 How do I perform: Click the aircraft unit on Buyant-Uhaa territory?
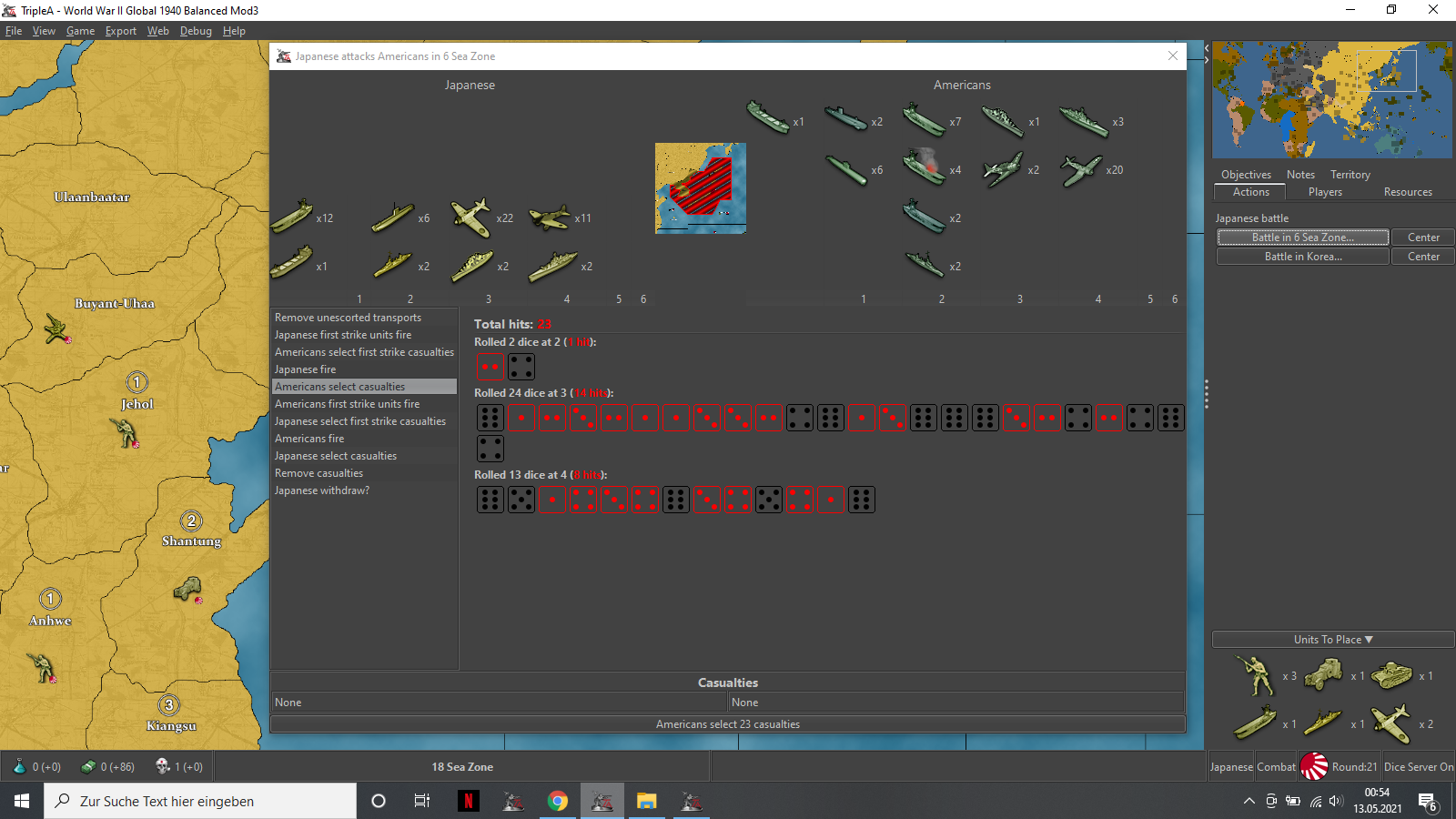[x=57, y=329]
